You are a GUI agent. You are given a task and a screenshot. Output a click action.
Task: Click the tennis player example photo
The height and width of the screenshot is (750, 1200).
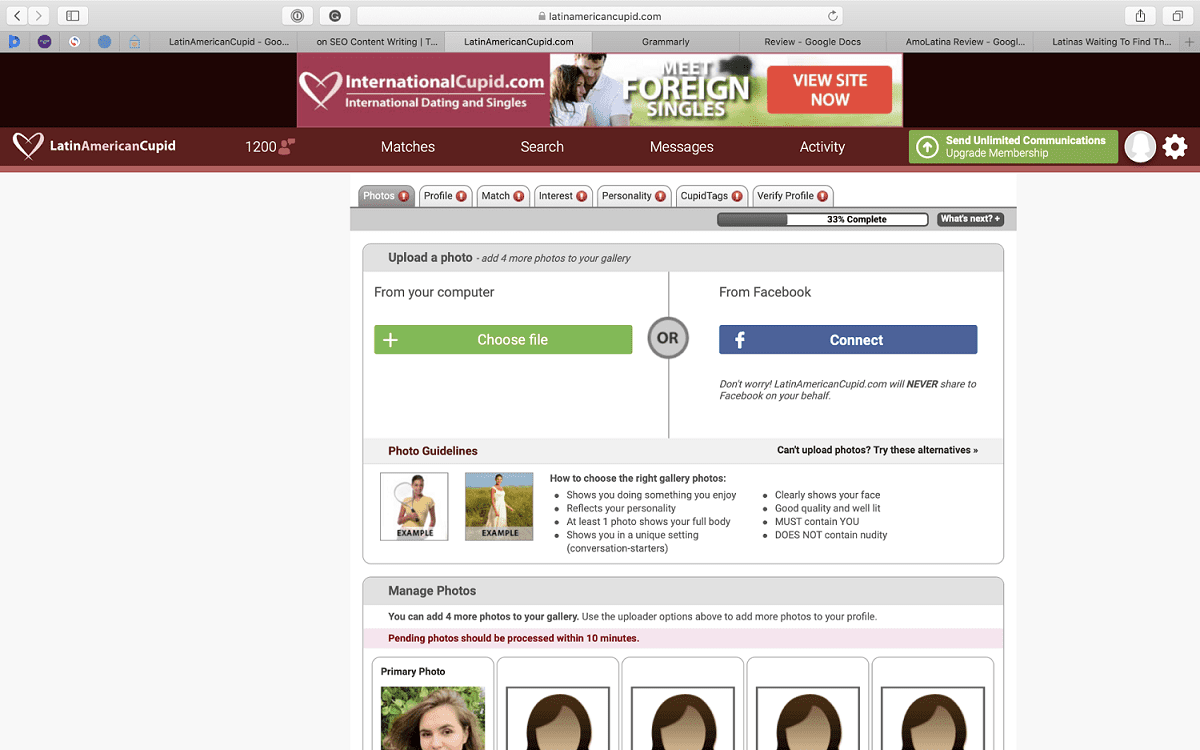[414, 506]
